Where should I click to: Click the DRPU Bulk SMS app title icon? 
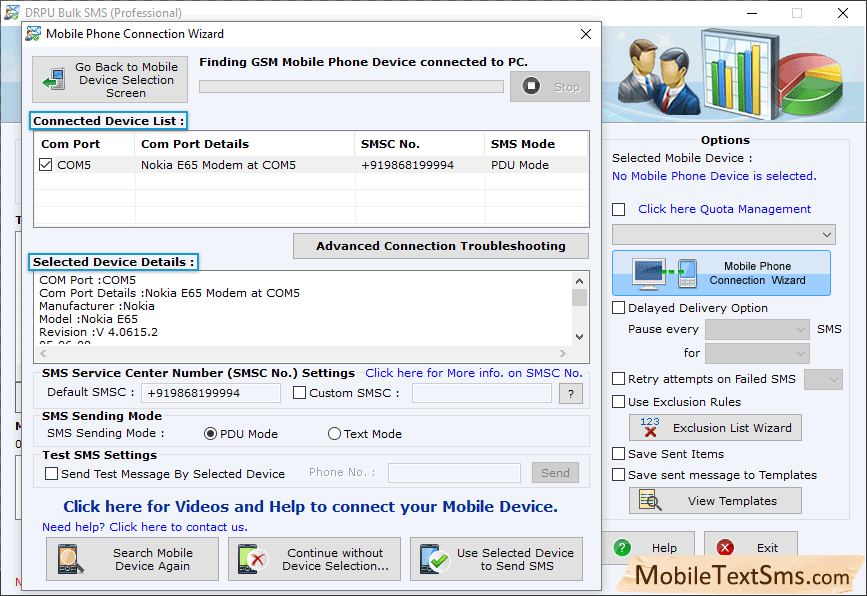(x=12, y=12)
